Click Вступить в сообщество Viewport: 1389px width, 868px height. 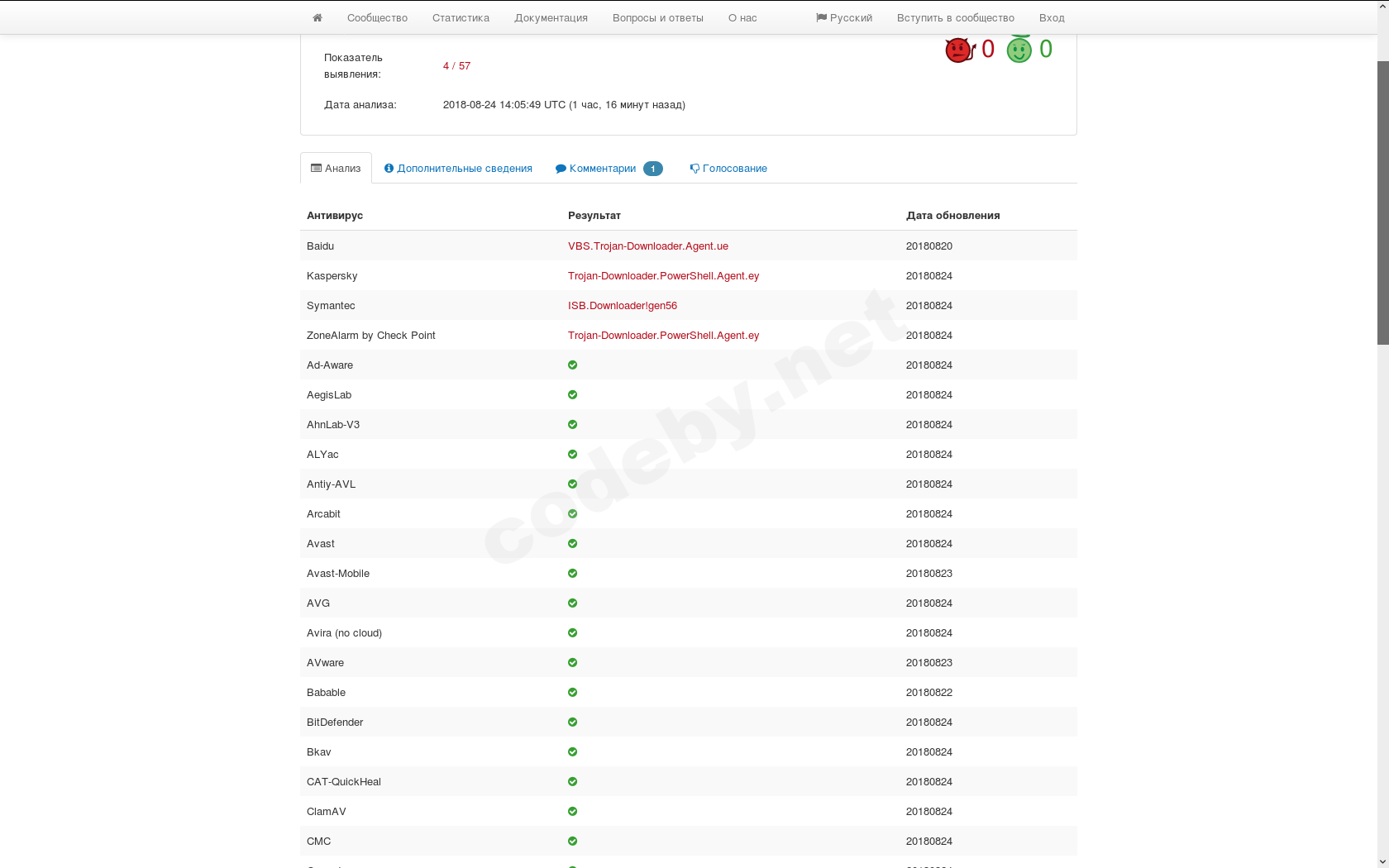(956, 17)
